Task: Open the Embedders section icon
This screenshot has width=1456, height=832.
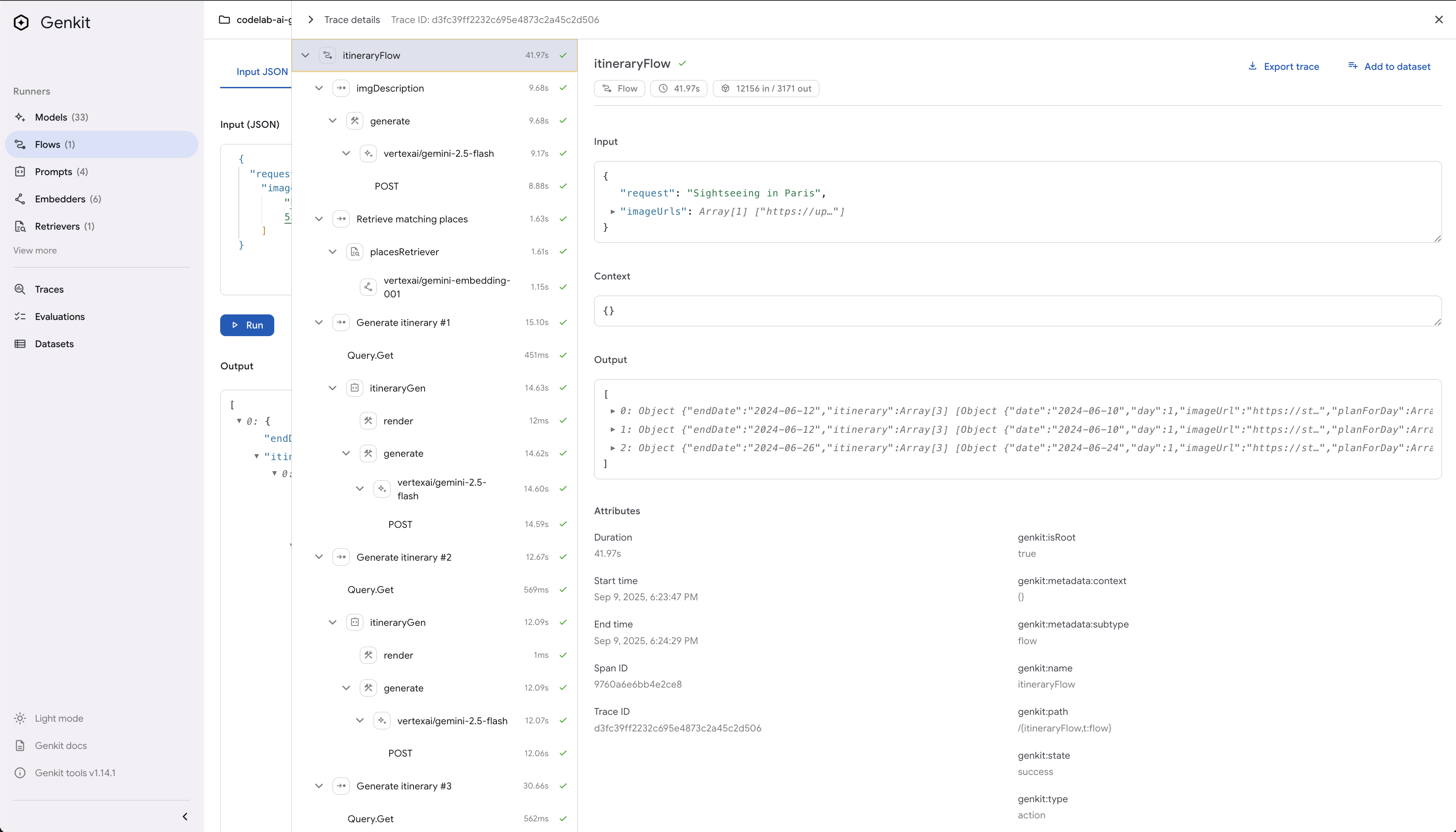Action: click(20, 199)
